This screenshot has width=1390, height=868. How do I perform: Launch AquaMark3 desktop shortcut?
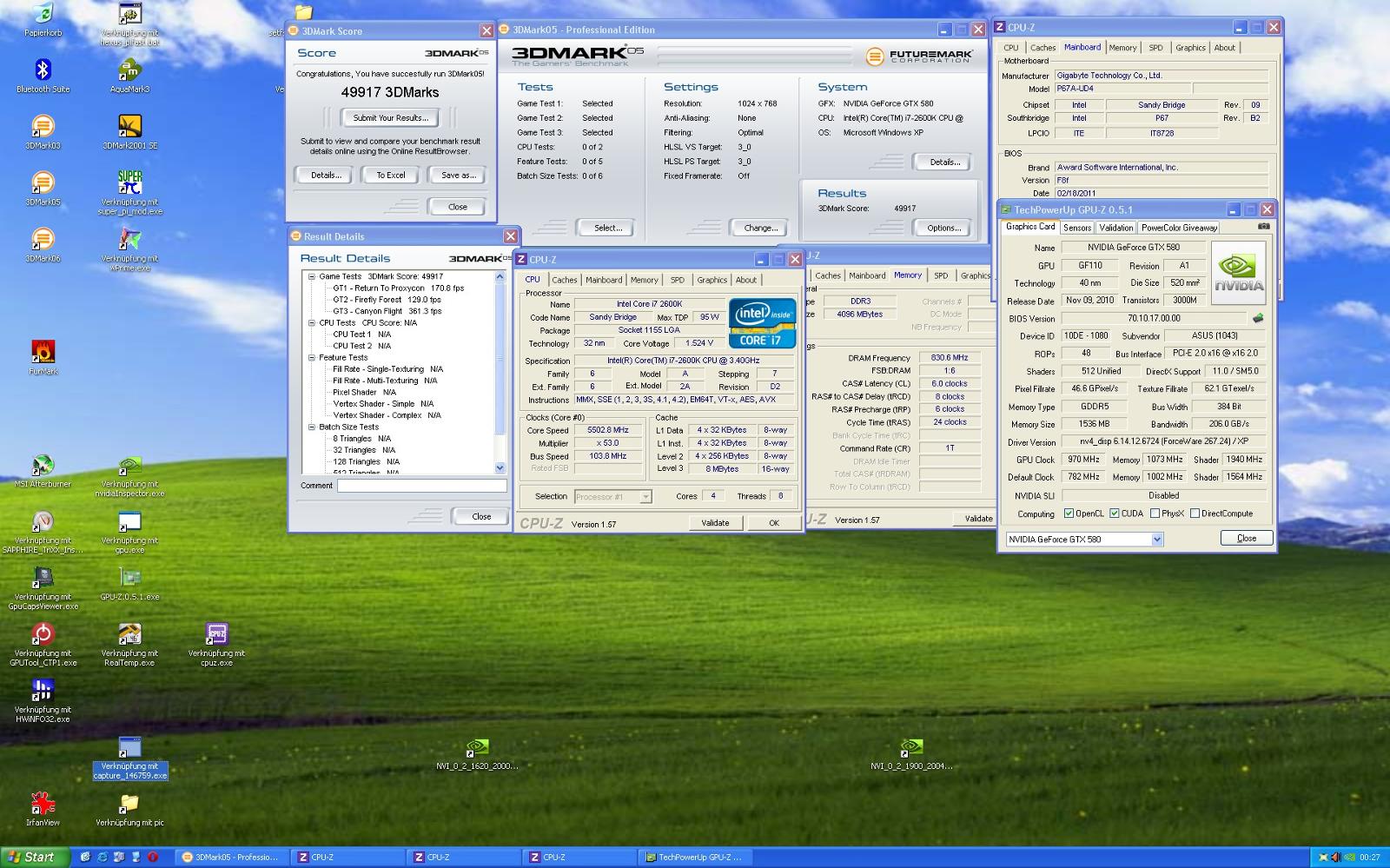click(129, 70)
